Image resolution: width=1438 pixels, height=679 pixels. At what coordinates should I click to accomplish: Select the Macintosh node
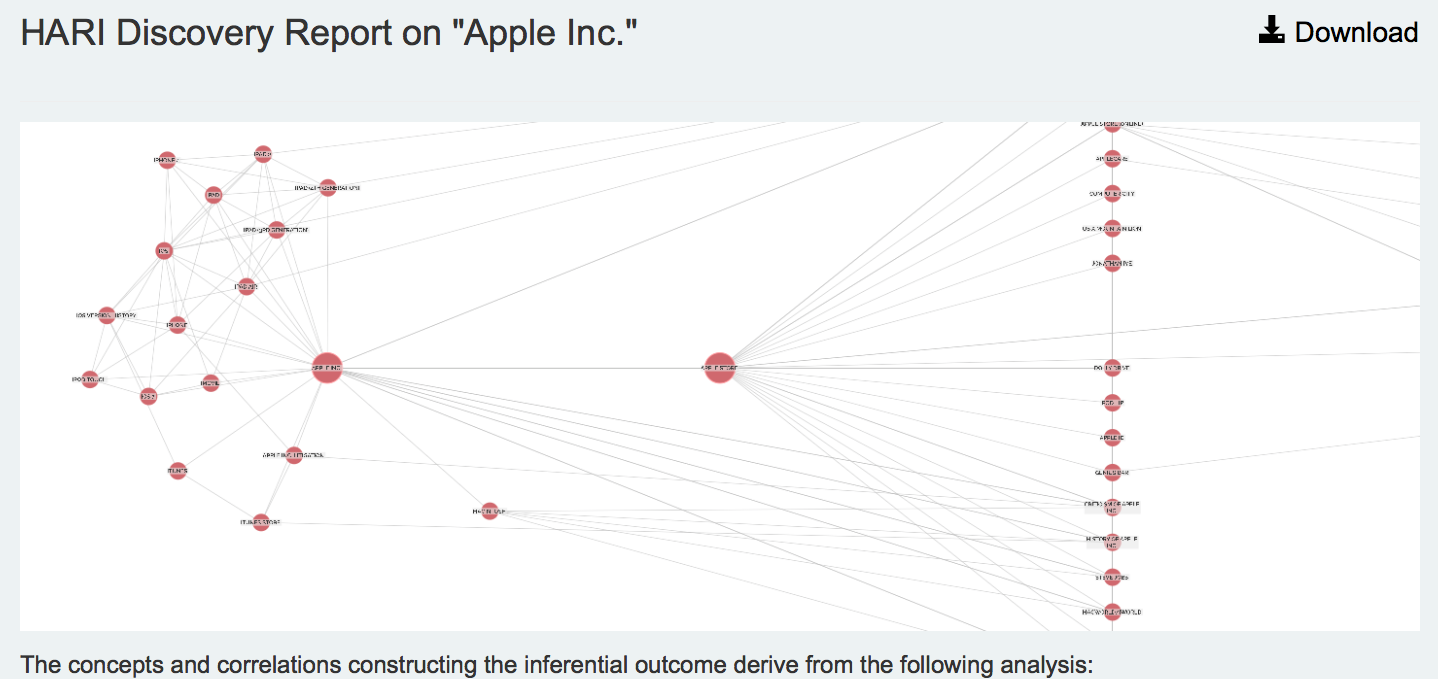[x=489, y=511]
